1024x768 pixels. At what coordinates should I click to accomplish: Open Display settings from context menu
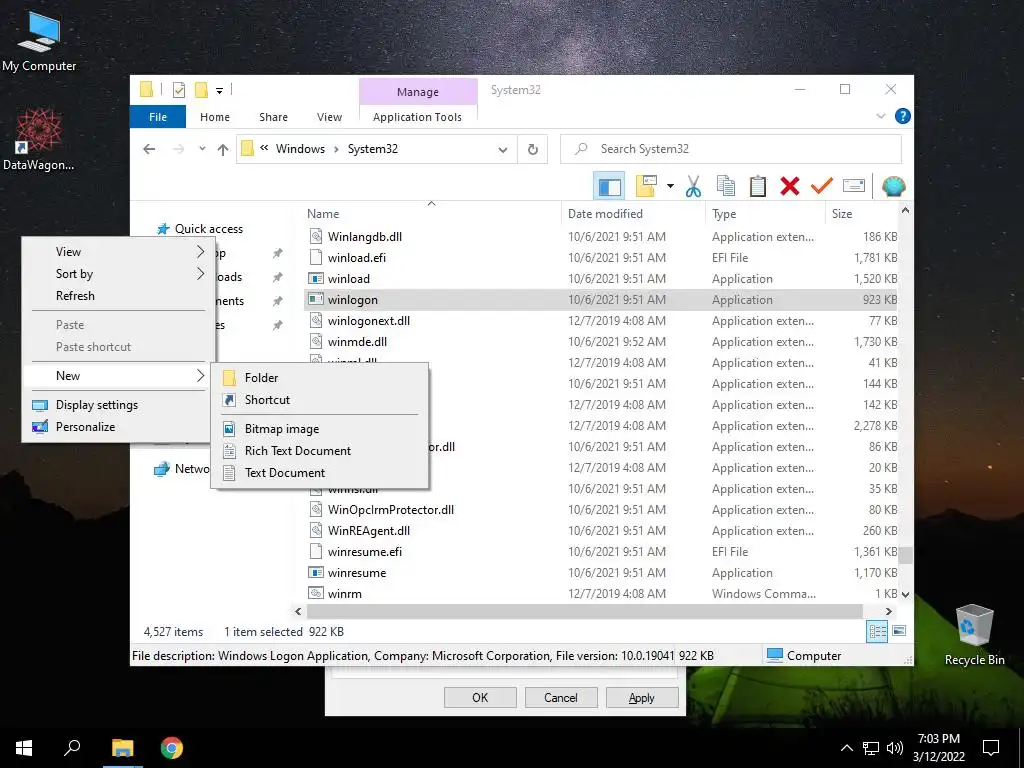119,405
